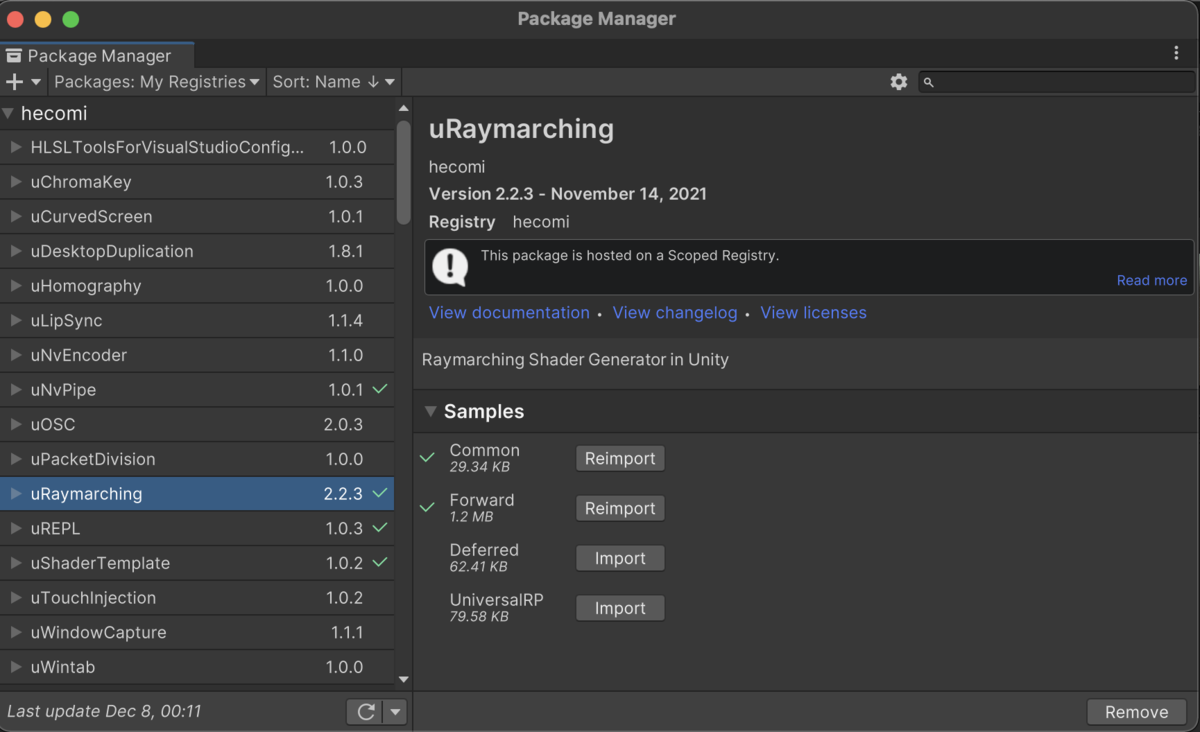Expand the uNvEncoder package versions
Viewport: 1200px width, 732px height.
tap(16, 355)
